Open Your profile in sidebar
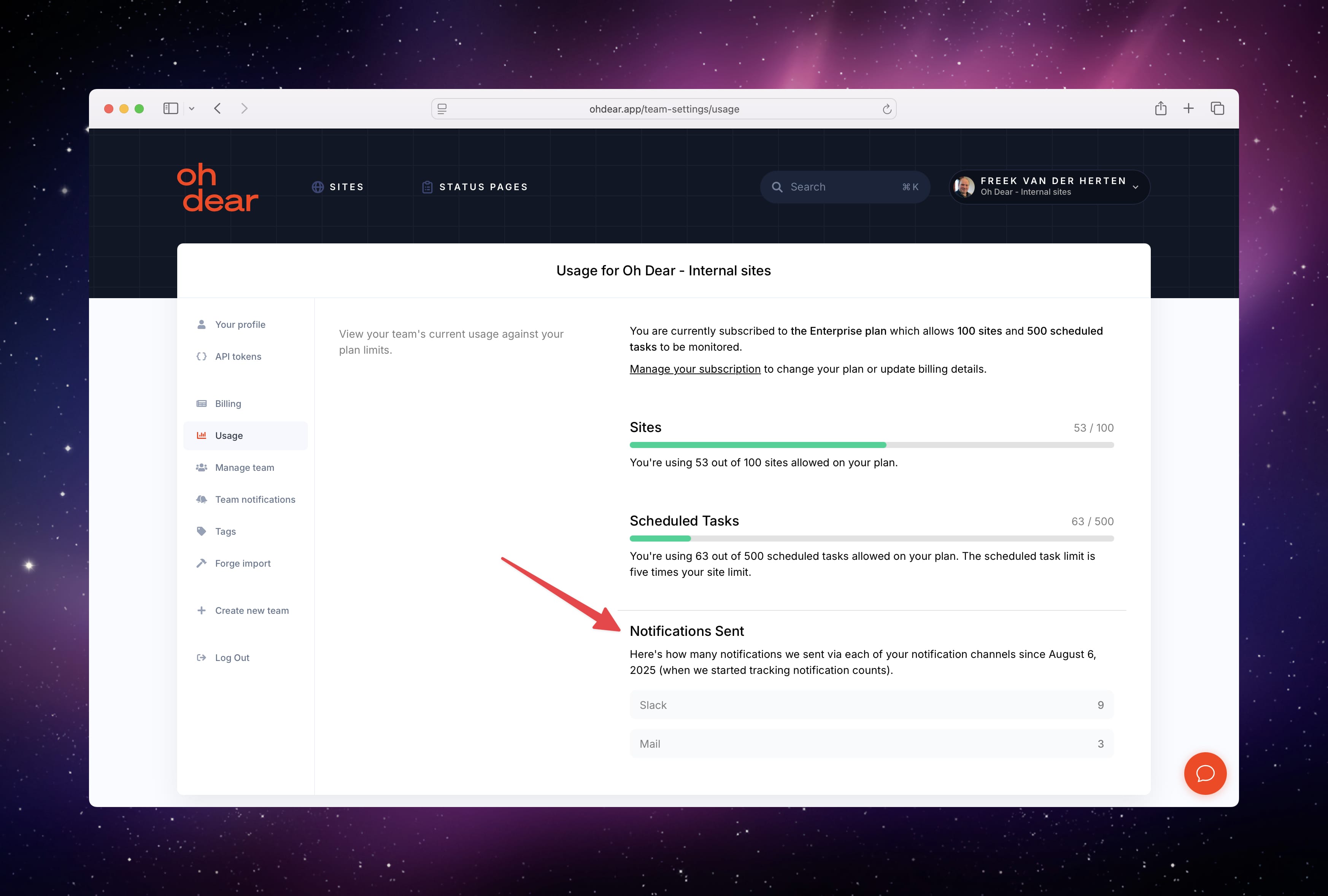 tap(245, 324)
